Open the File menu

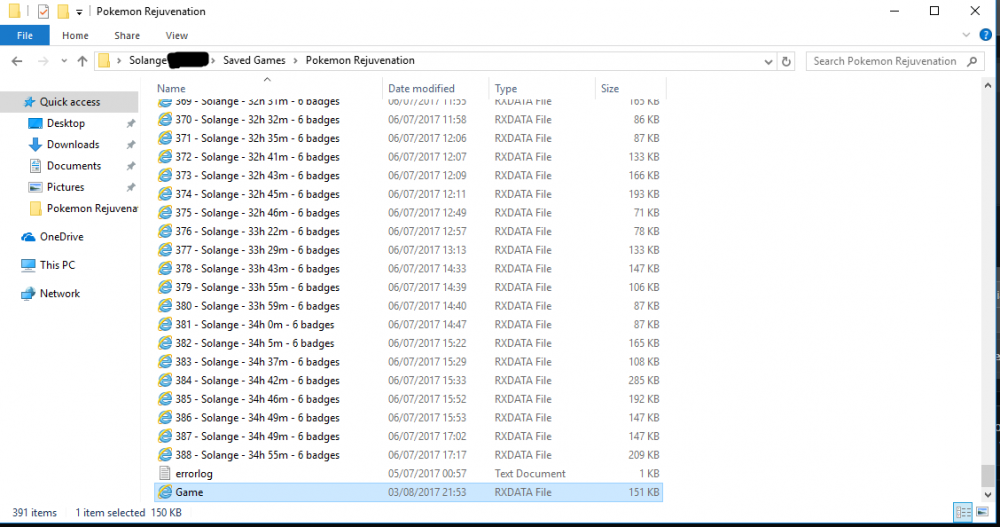click(25, 36)
